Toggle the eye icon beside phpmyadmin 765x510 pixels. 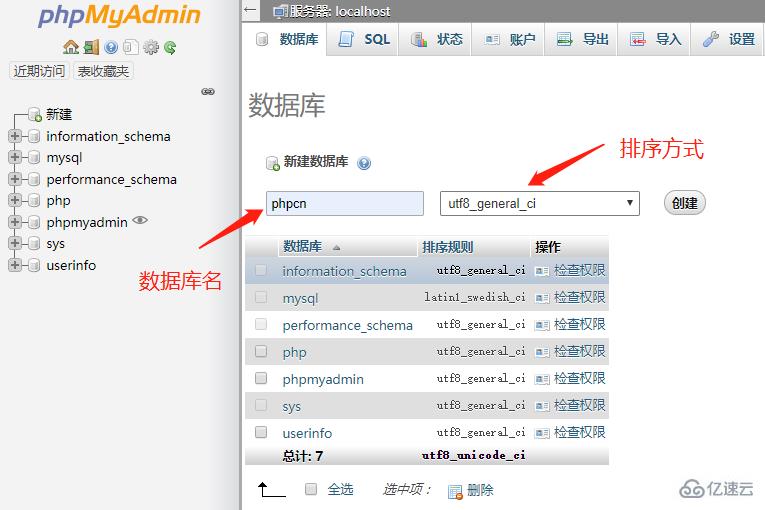click(140, 220)
